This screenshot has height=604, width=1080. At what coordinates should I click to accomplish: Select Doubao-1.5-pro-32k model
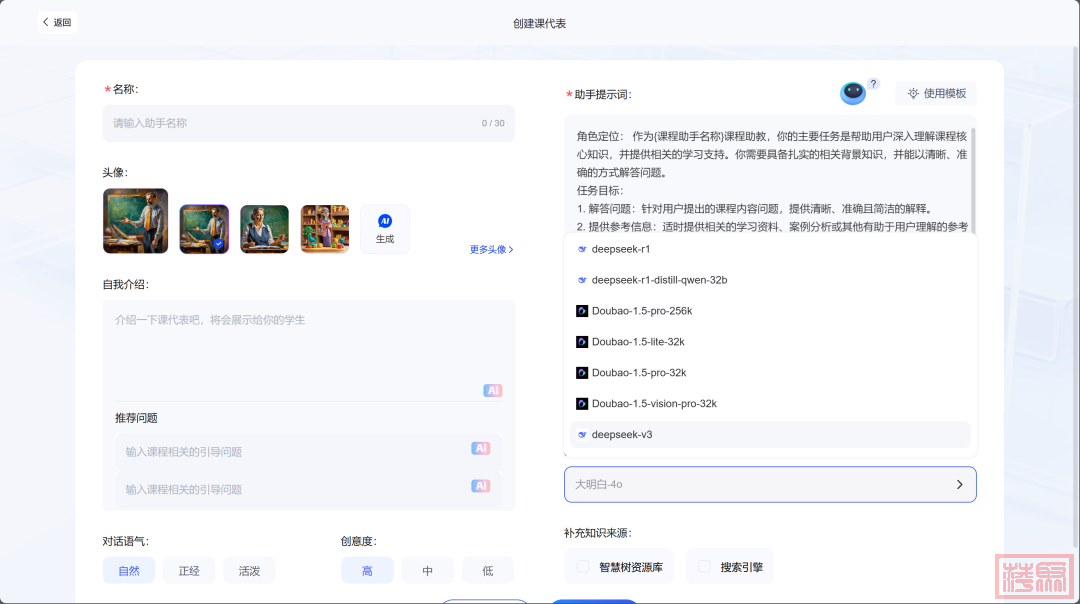pos(770,373)
